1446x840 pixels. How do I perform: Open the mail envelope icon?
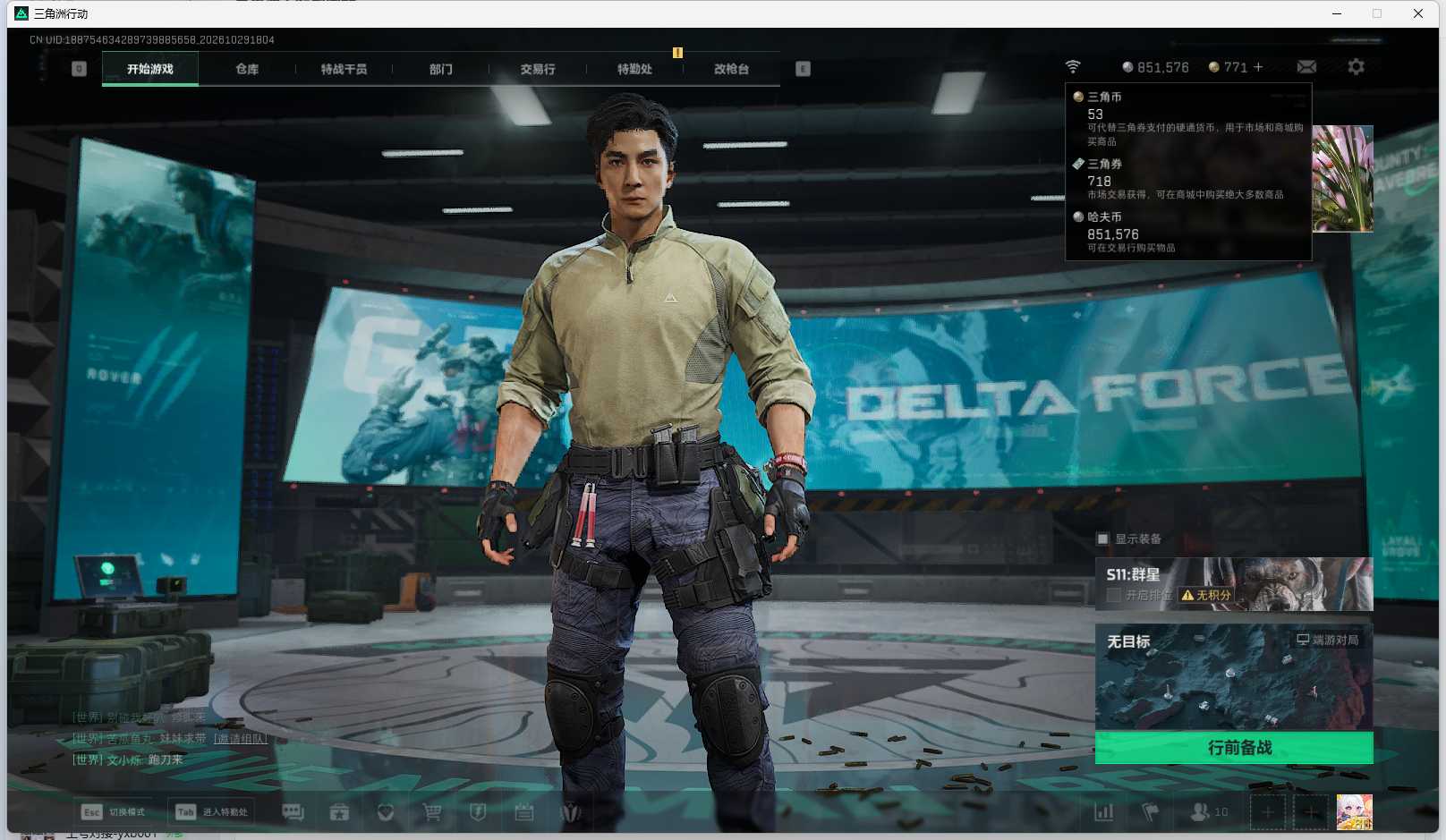1306,67
